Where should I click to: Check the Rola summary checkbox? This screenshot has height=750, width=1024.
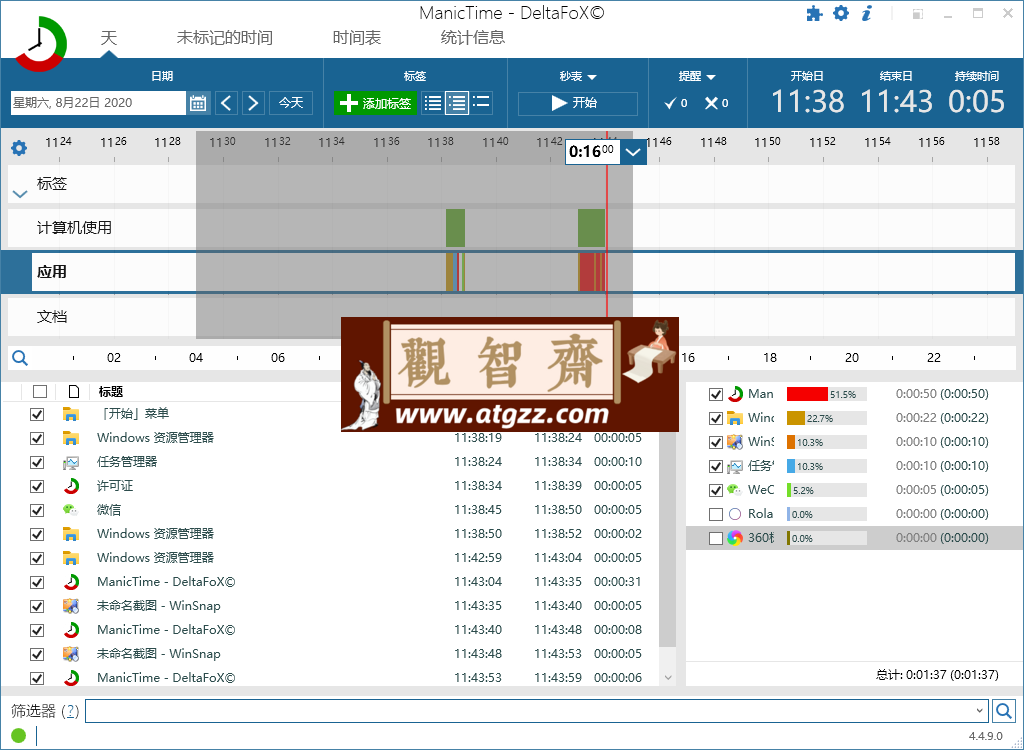point(716,514)
